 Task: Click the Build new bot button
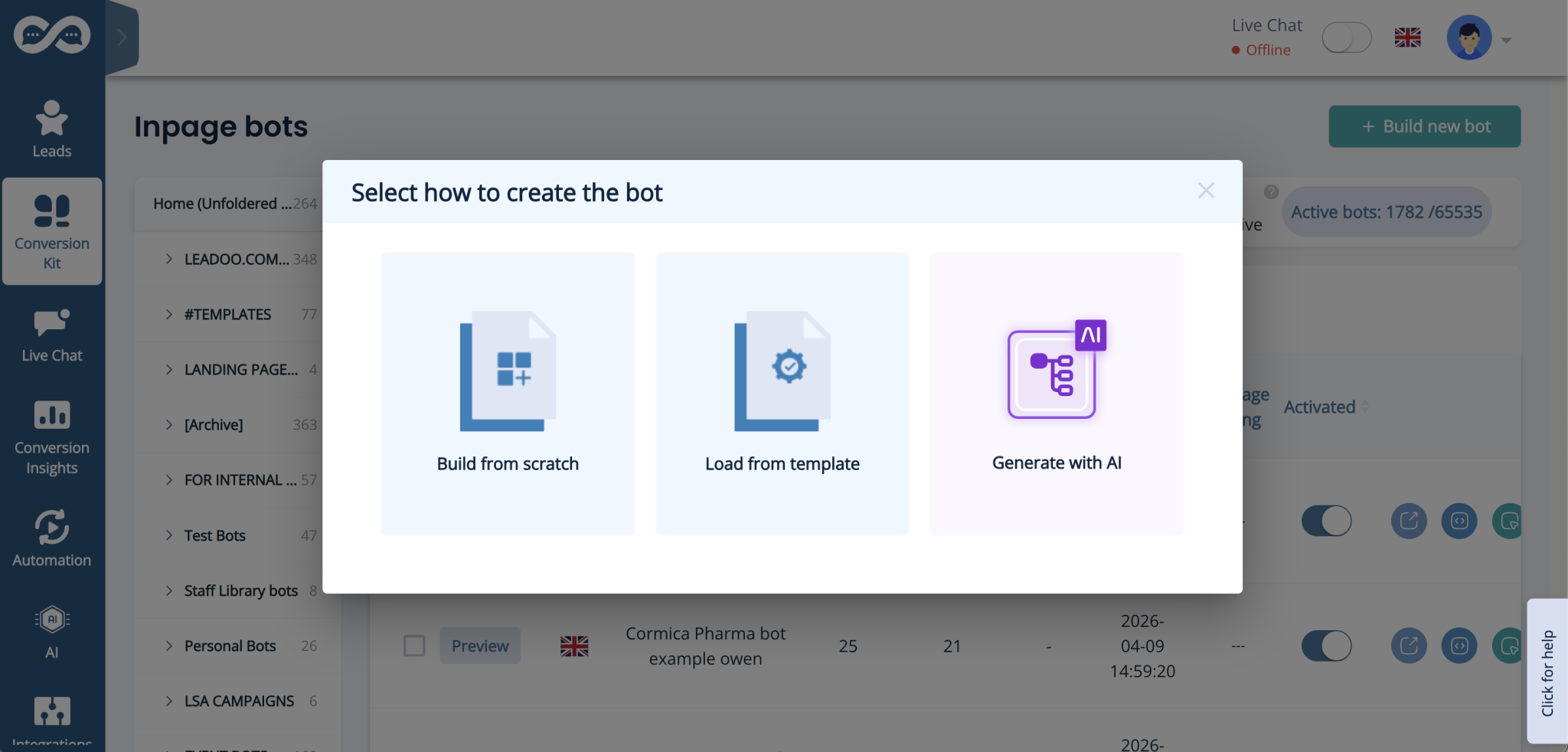point(1424,126)
